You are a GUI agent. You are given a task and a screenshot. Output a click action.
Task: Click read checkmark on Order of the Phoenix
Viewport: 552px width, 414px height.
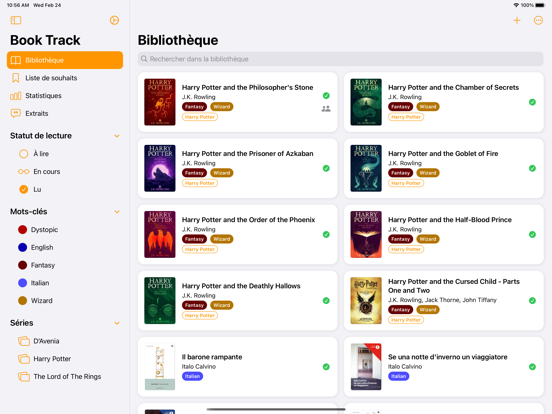point(326,234)
